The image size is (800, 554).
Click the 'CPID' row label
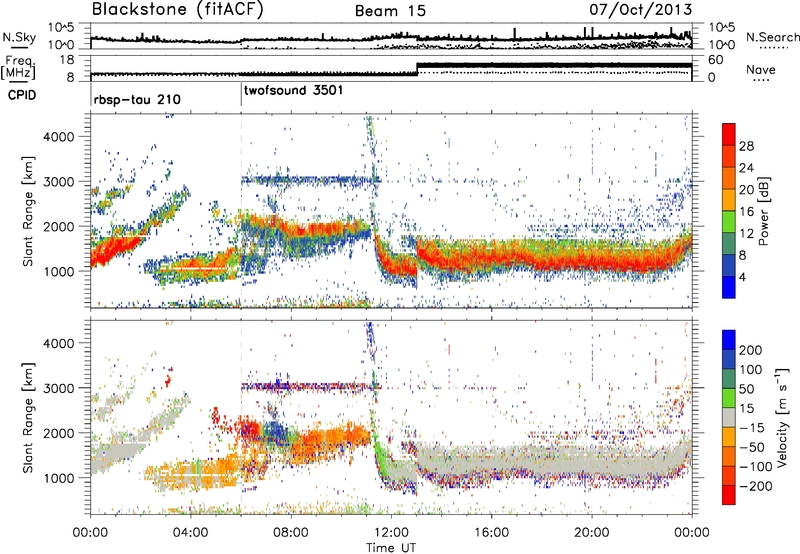tap(22, 95)
